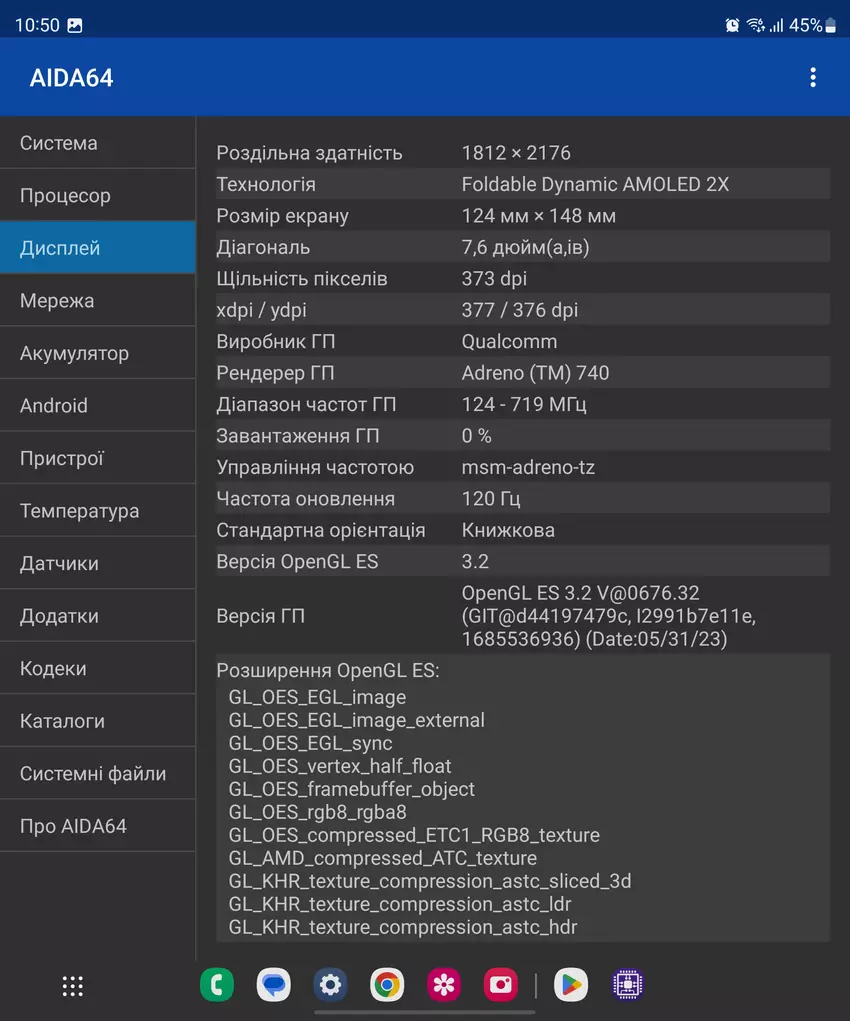Open the three-dot overflow menu
Image resolution: width=850 pixels, height=1021 pixels.
pos(813,77)
